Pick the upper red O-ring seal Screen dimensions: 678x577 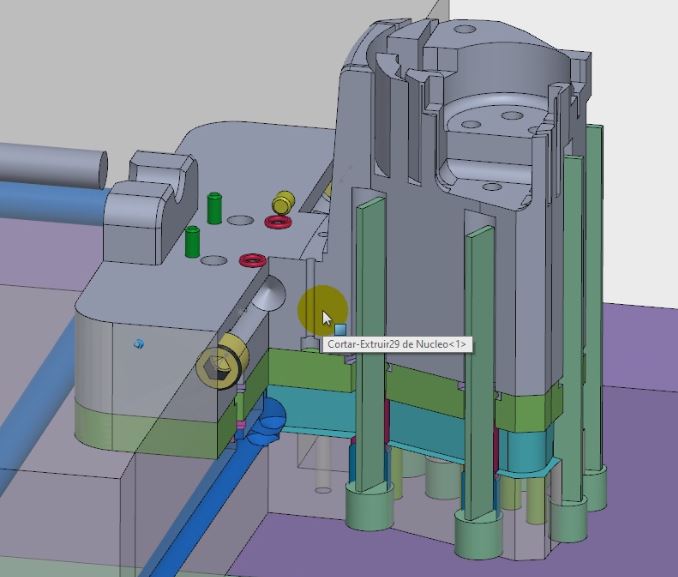(277, 220)
